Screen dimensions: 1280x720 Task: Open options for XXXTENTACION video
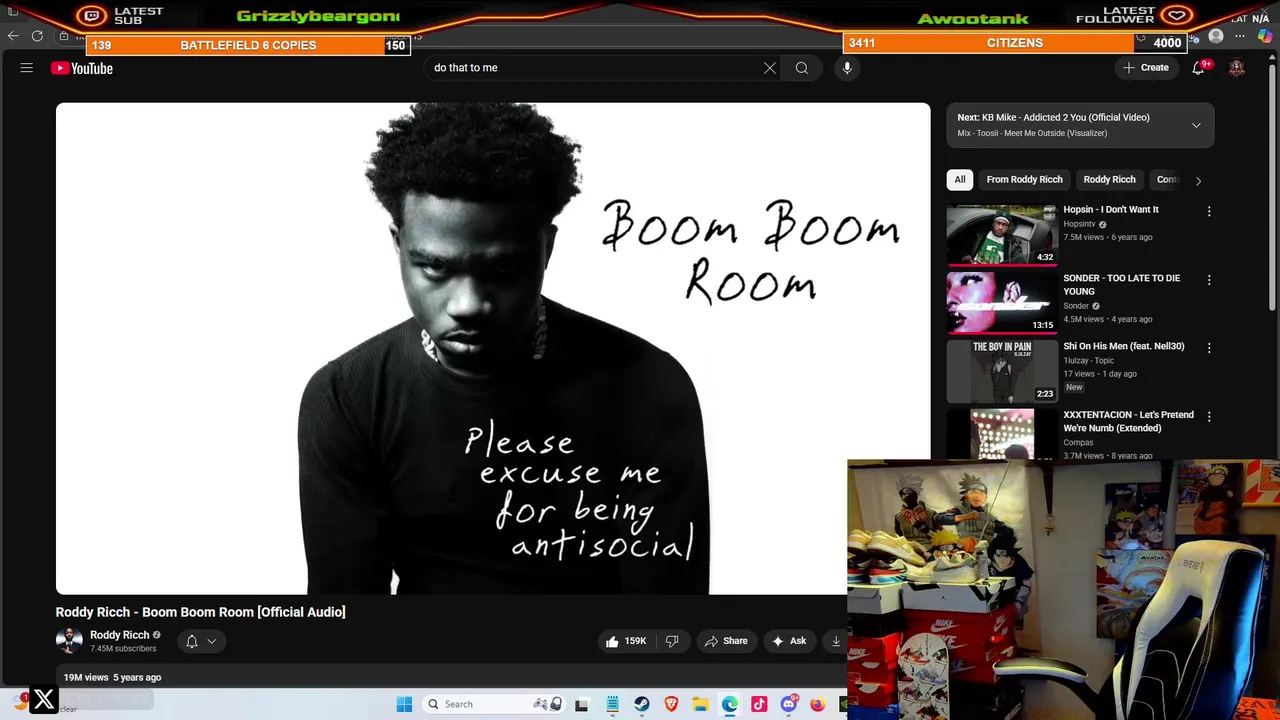pos(1209,416)
